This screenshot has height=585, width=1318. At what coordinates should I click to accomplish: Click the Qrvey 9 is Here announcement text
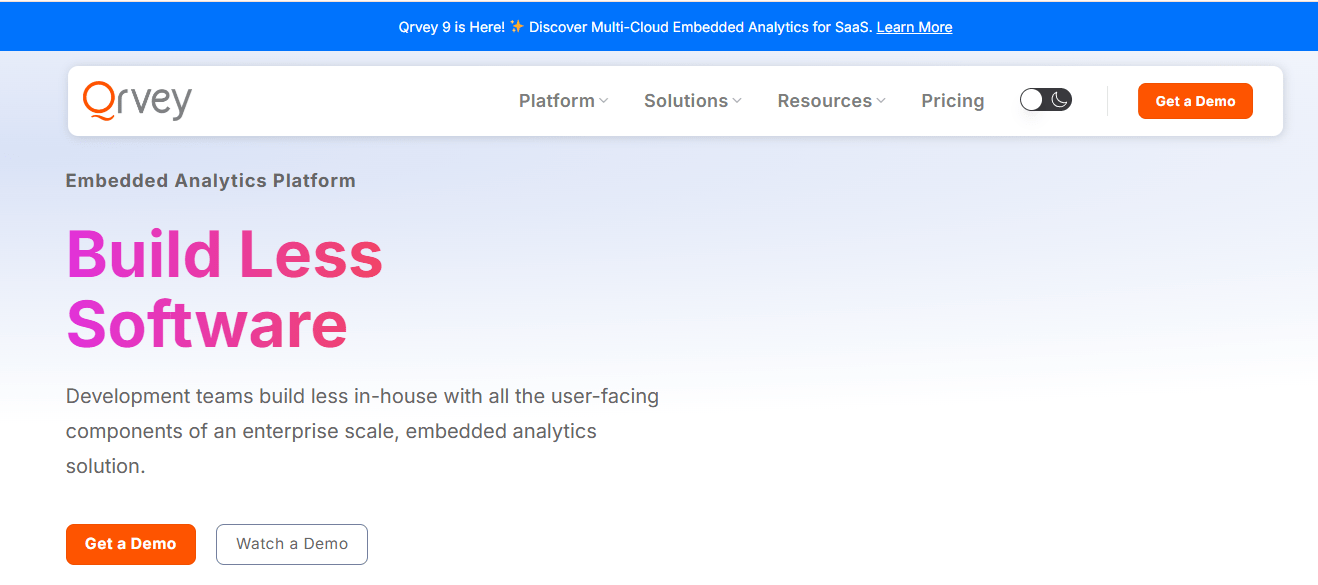(x=450, y=27)
